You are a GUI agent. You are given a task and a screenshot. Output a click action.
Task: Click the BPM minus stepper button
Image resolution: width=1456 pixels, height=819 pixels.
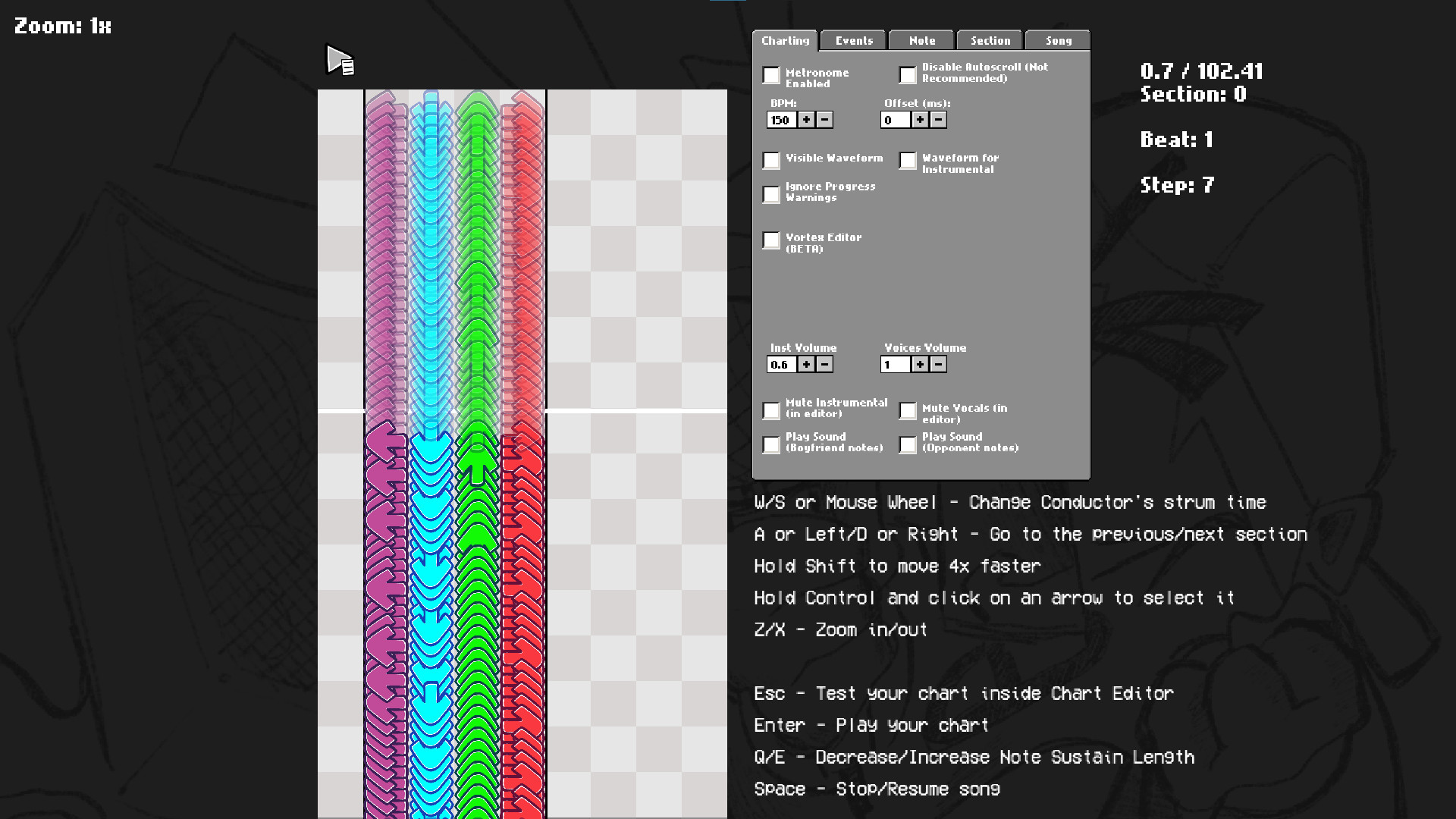824,120
